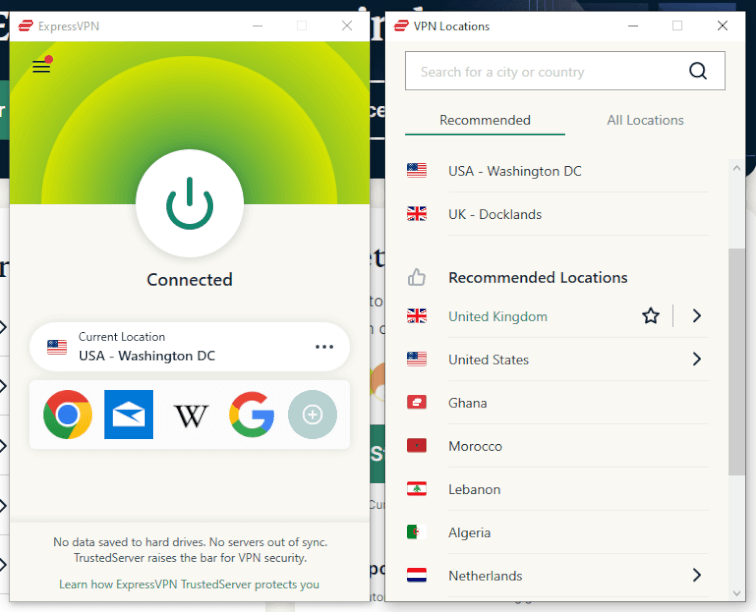Open the Wikipedia shortcut

tap(190, 416)
